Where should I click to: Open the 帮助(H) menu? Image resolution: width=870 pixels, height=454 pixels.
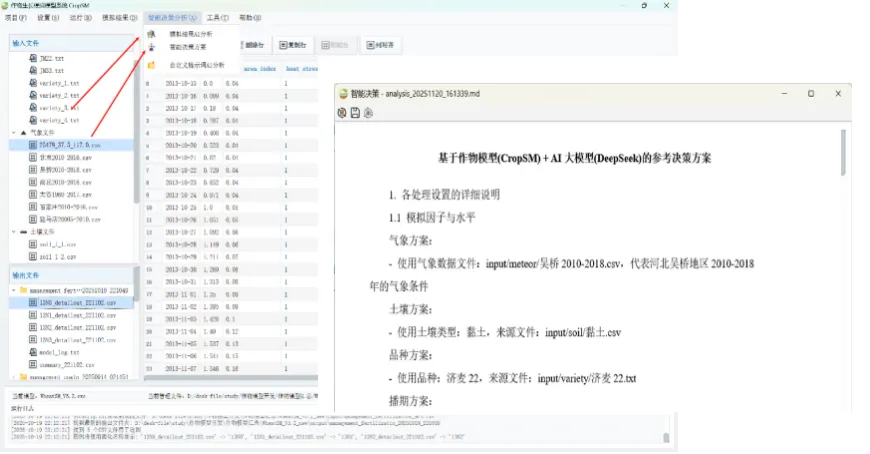tap(250, 18)
